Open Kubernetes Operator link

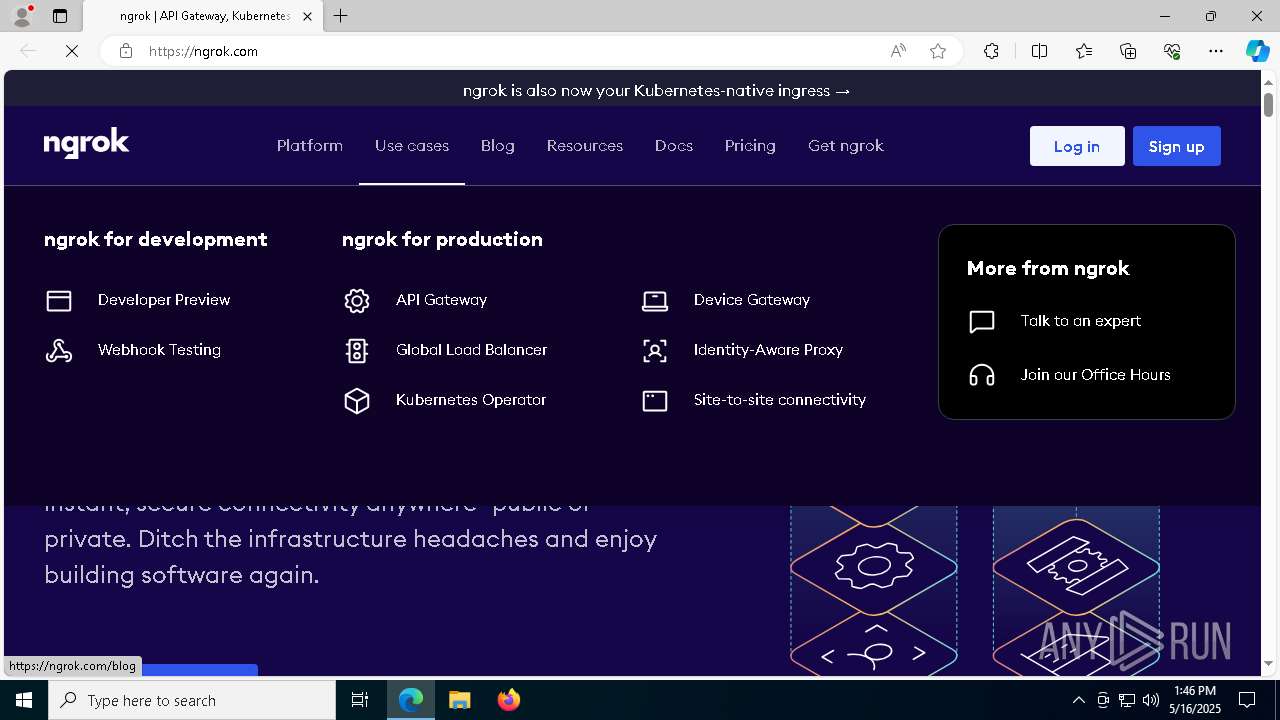tap(471, 400)
